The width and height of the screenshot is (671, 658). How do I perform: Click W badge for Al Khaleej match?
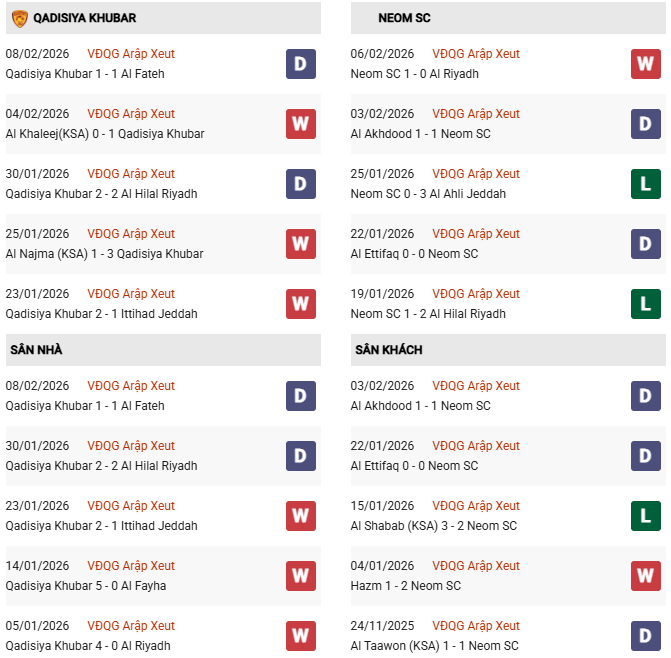(301, 124)
